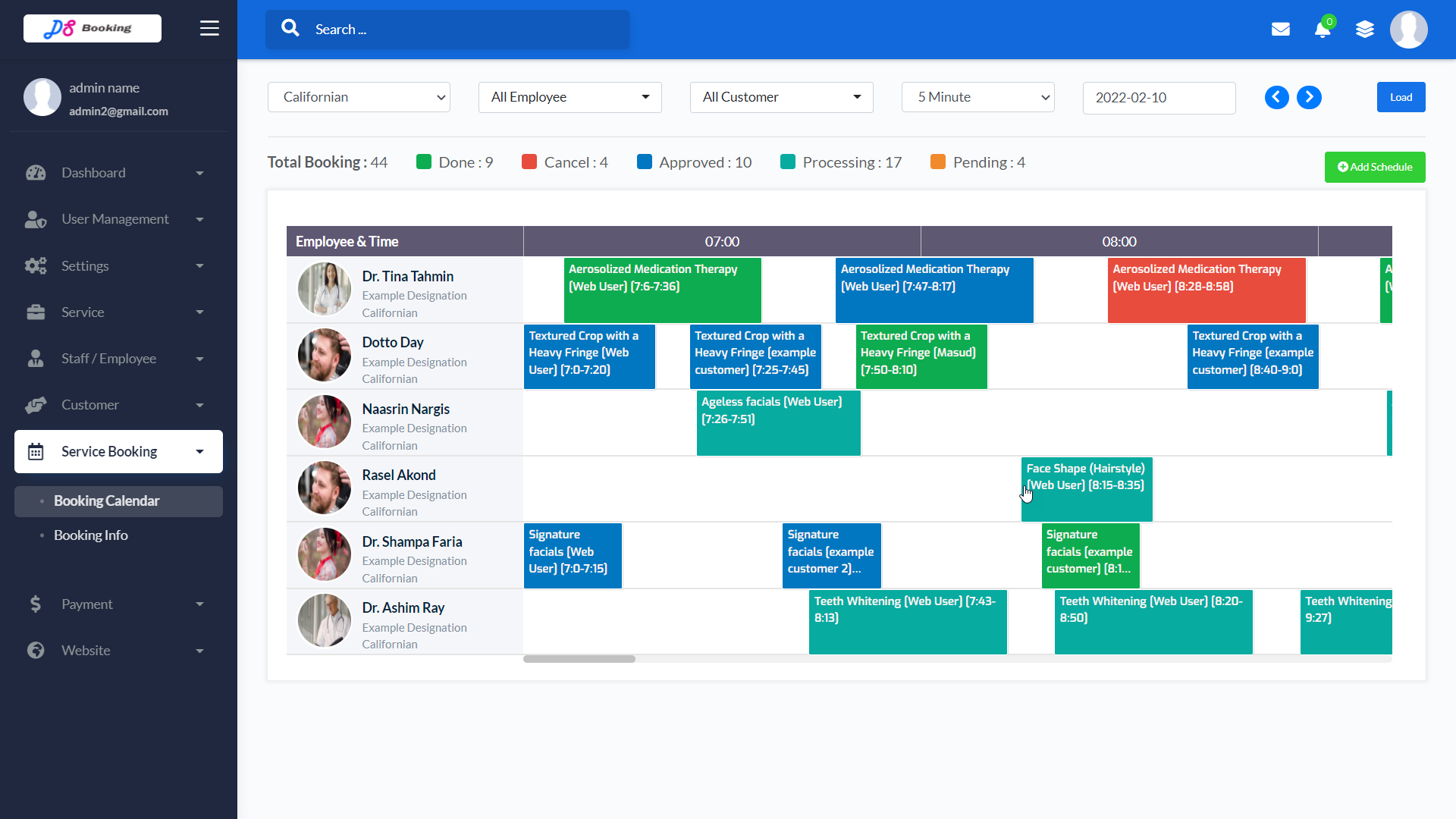Screen dimensions: 1456x819
Task: Click the search magnifier icon
Action: [x=290, y=29]
